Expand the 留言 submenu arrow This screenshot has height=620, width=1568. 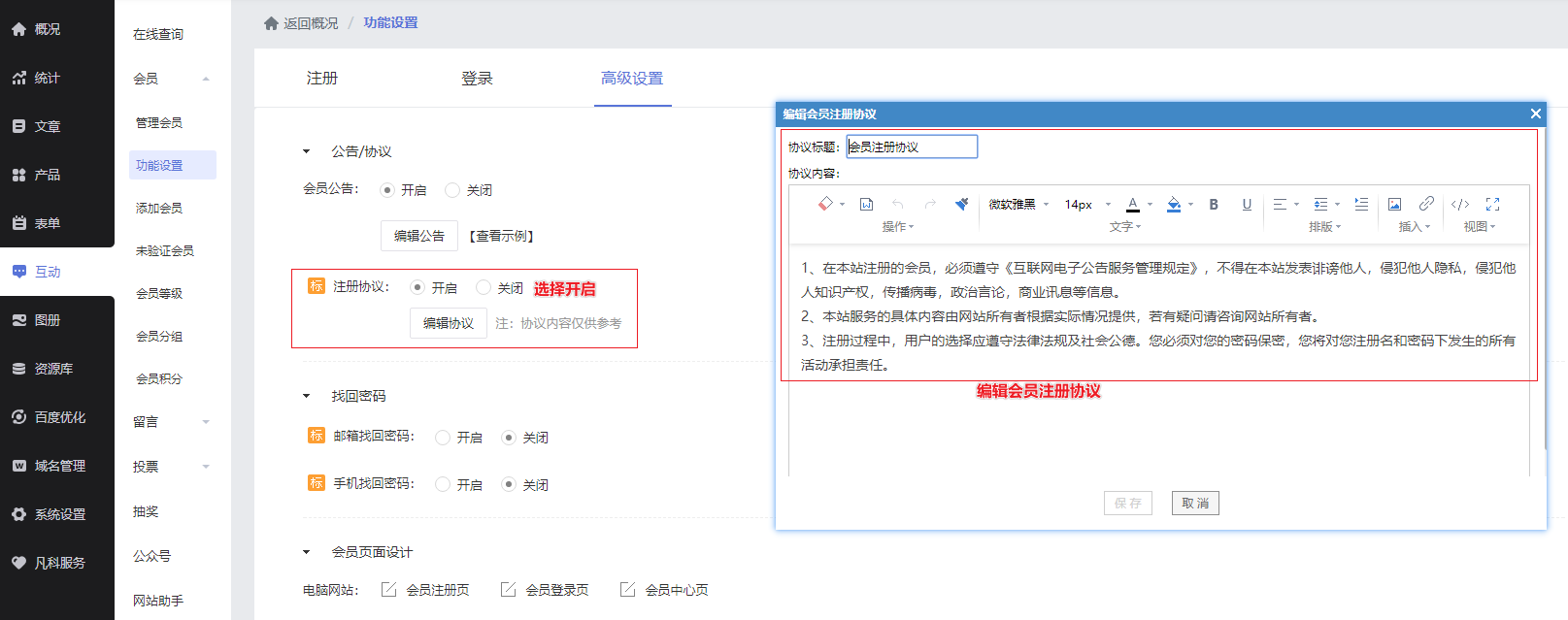click(206, 422)
